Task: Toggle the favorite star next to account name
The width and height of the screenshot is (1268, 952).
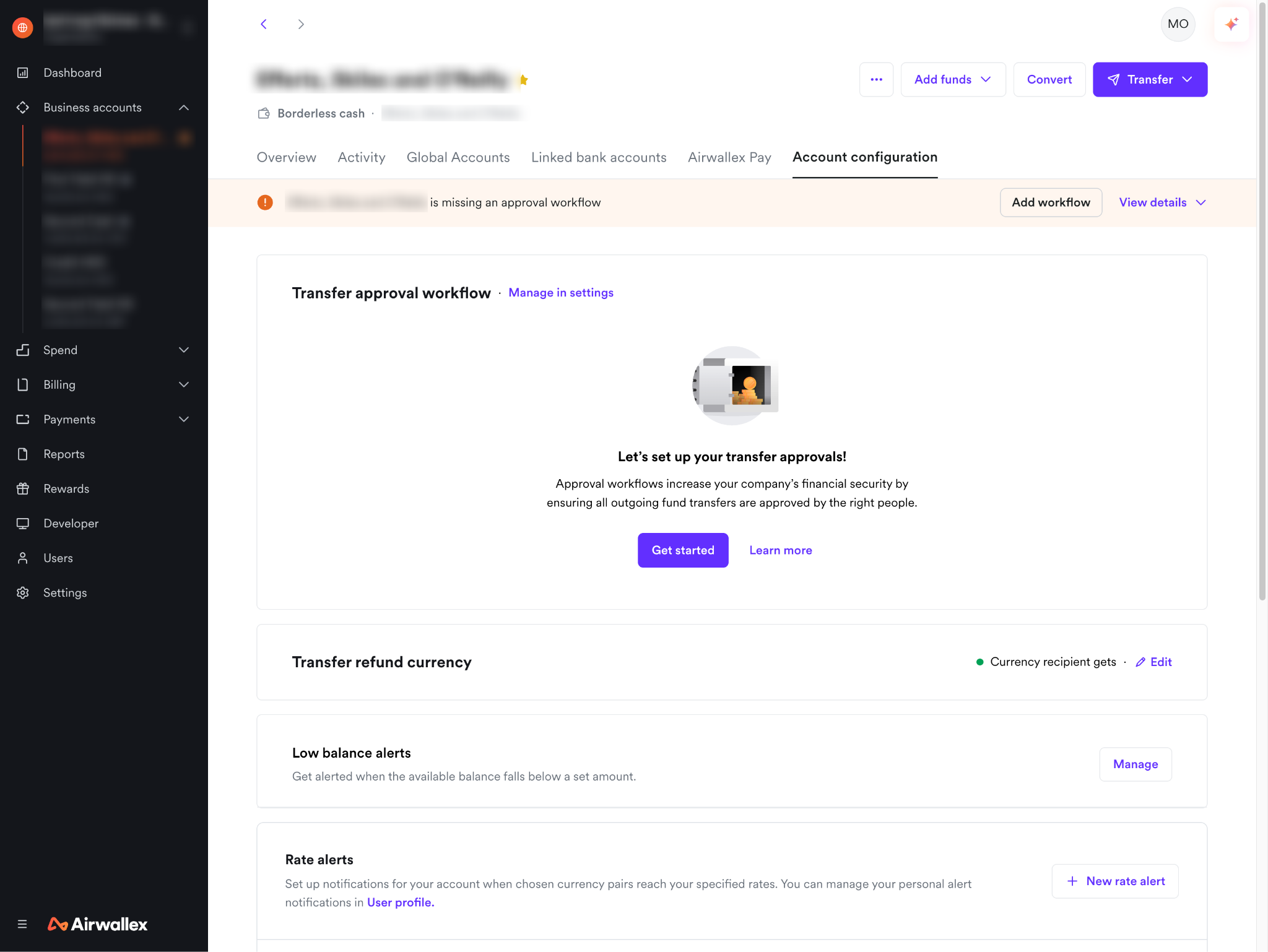Action: click(x=524, y=80)
